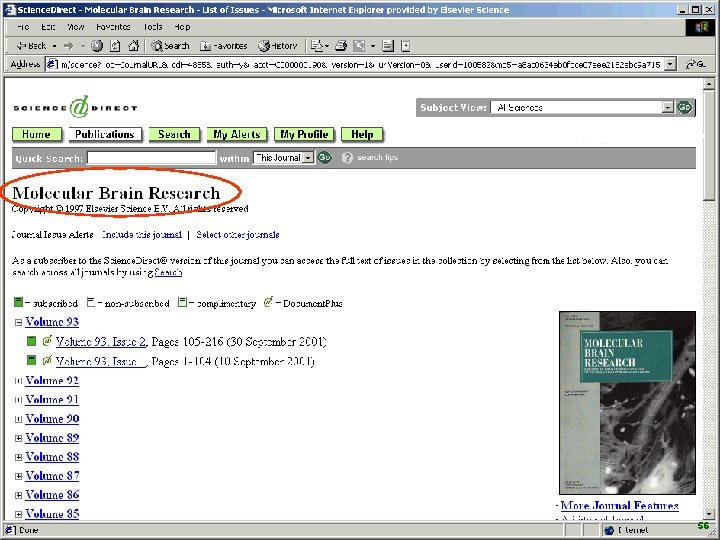
Task: Click the Select other journals link
Action: [238, 235]
